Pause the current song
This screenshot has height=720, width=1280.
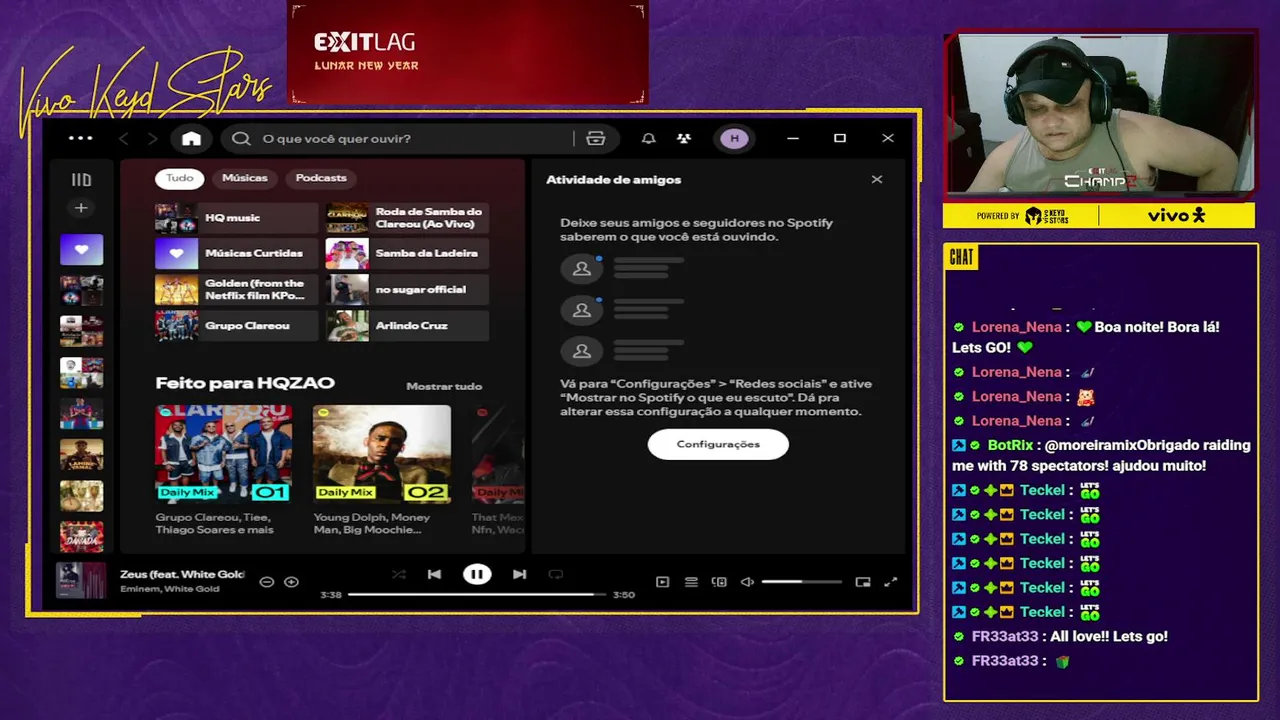tap(477, 574)
